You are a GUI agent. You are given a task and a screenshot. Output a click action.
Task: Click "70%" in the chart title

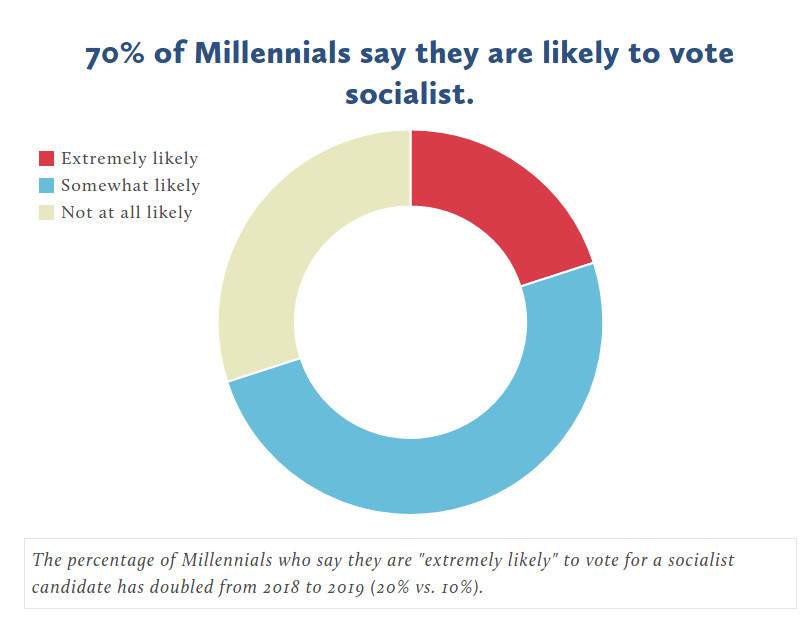pyautogui.click(x=116, y=54)
